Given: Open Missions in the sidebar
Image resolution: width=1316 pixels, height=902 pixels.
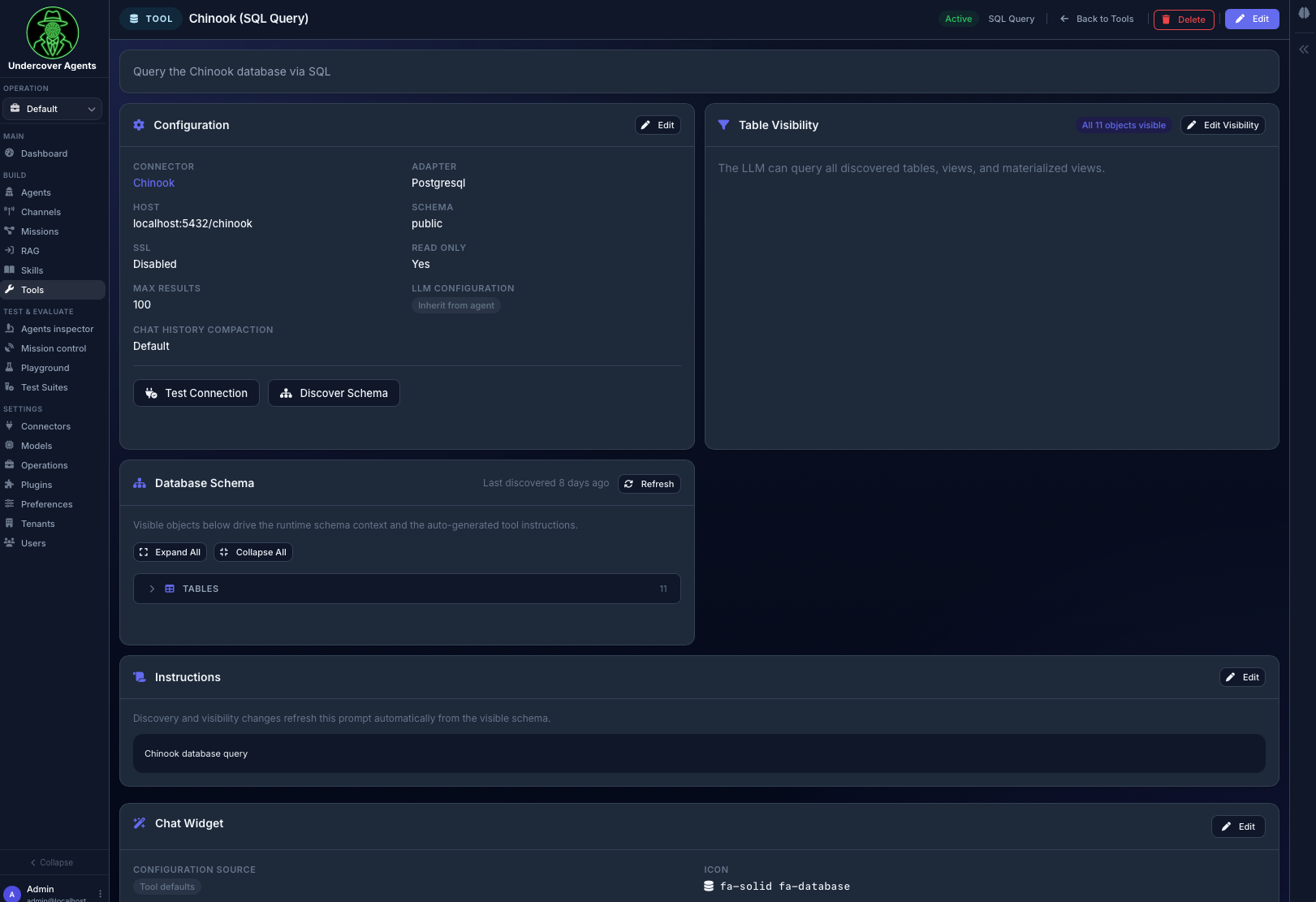Looking at the screenshot, I should [x=40, y=231].
